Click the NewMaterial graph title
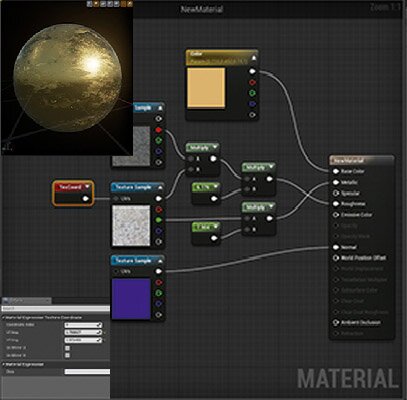 pyautogui.click(x=202, y=9)
